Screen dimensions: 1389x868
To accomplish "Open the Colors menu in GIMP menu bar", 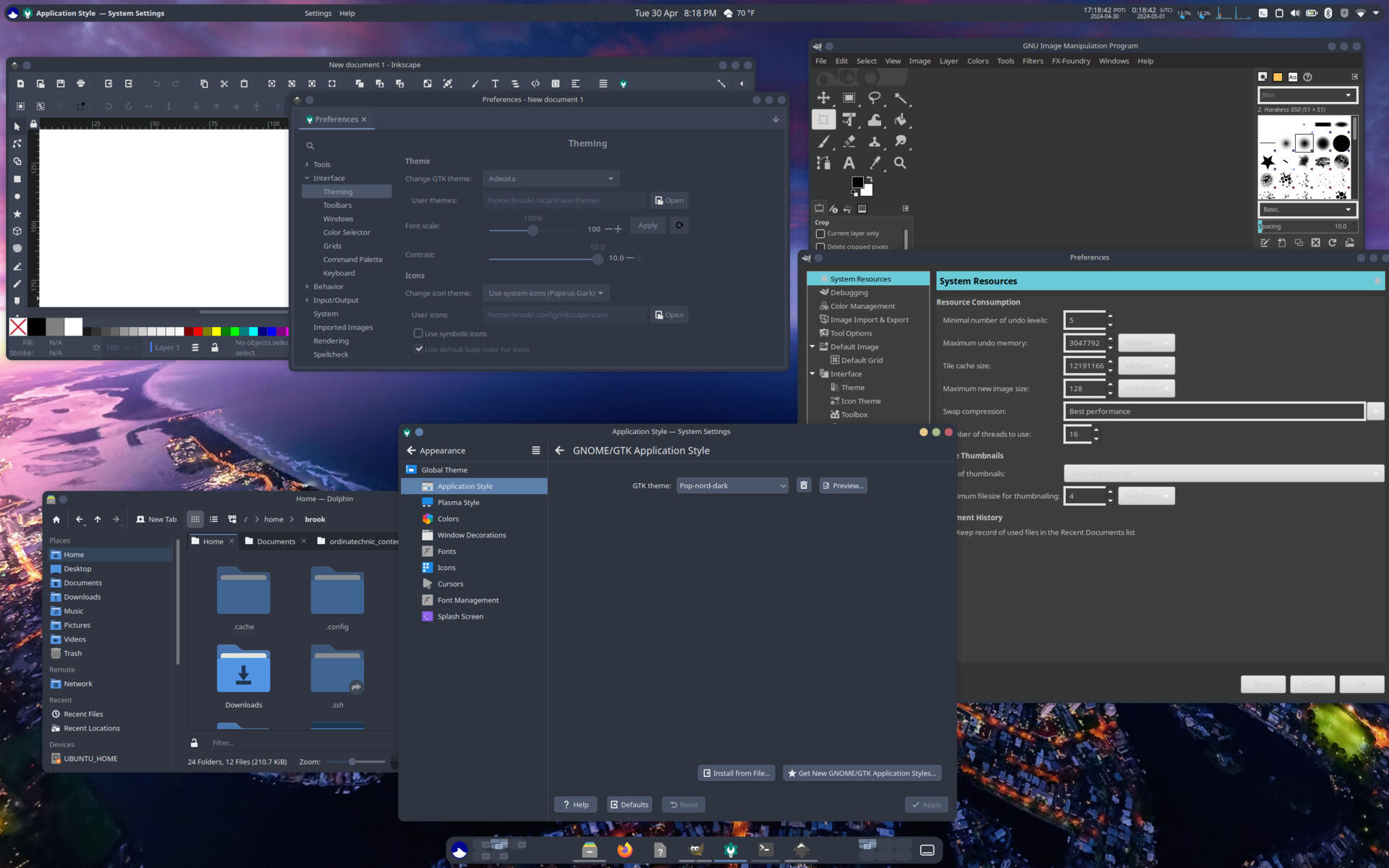I will pos(977,61).
